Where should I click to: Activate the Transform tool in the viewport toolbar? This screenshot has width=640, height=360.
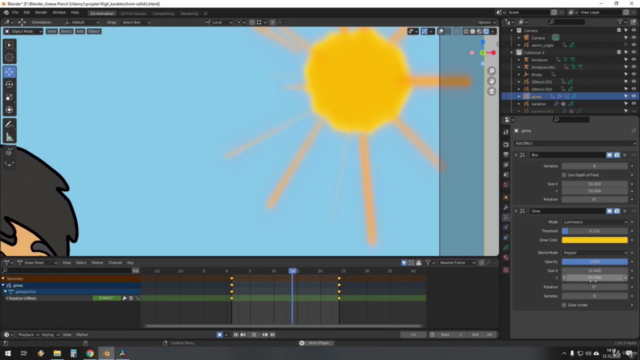coord(9,110)
